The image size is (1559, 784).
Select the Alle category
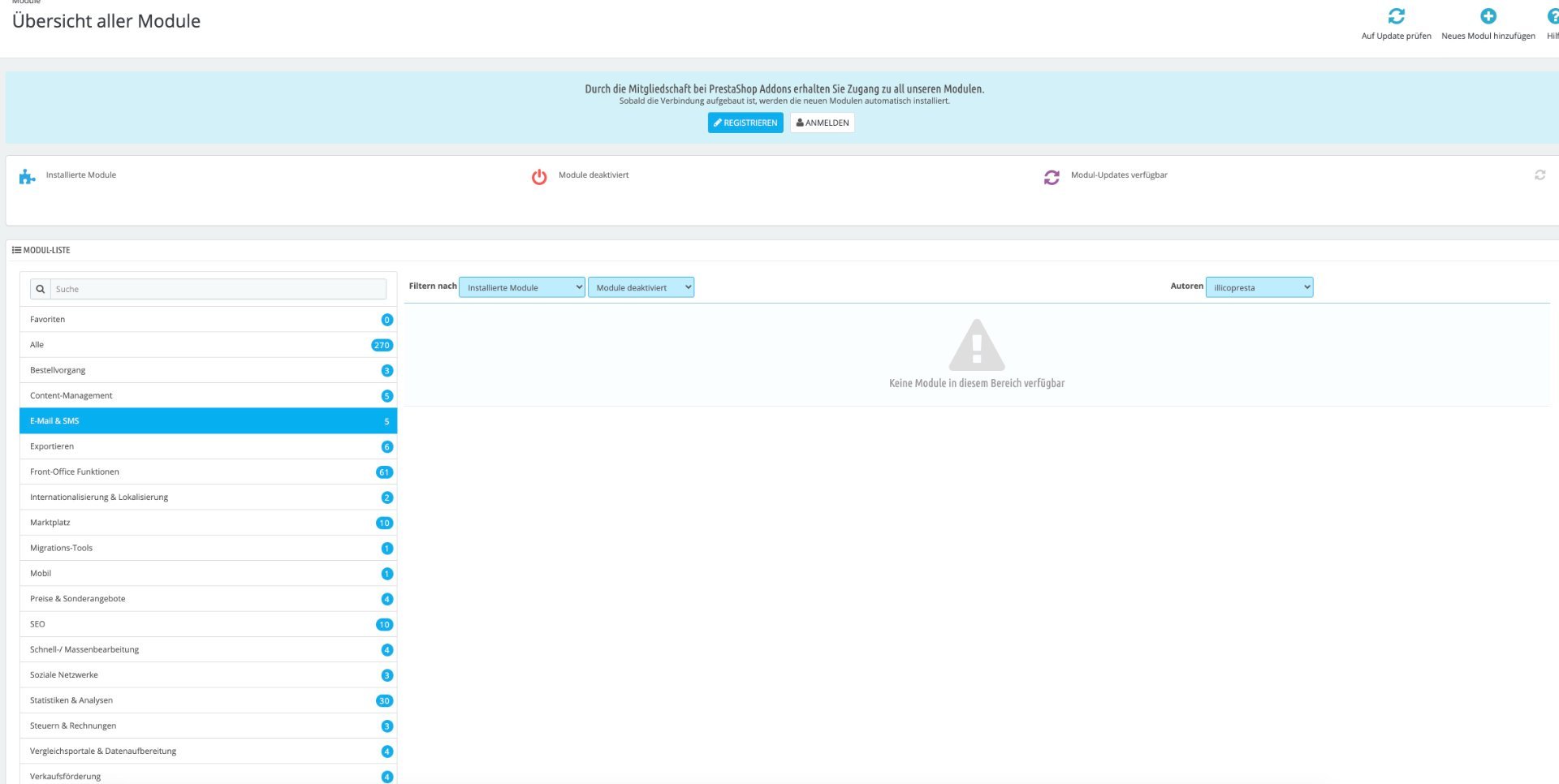209,345
